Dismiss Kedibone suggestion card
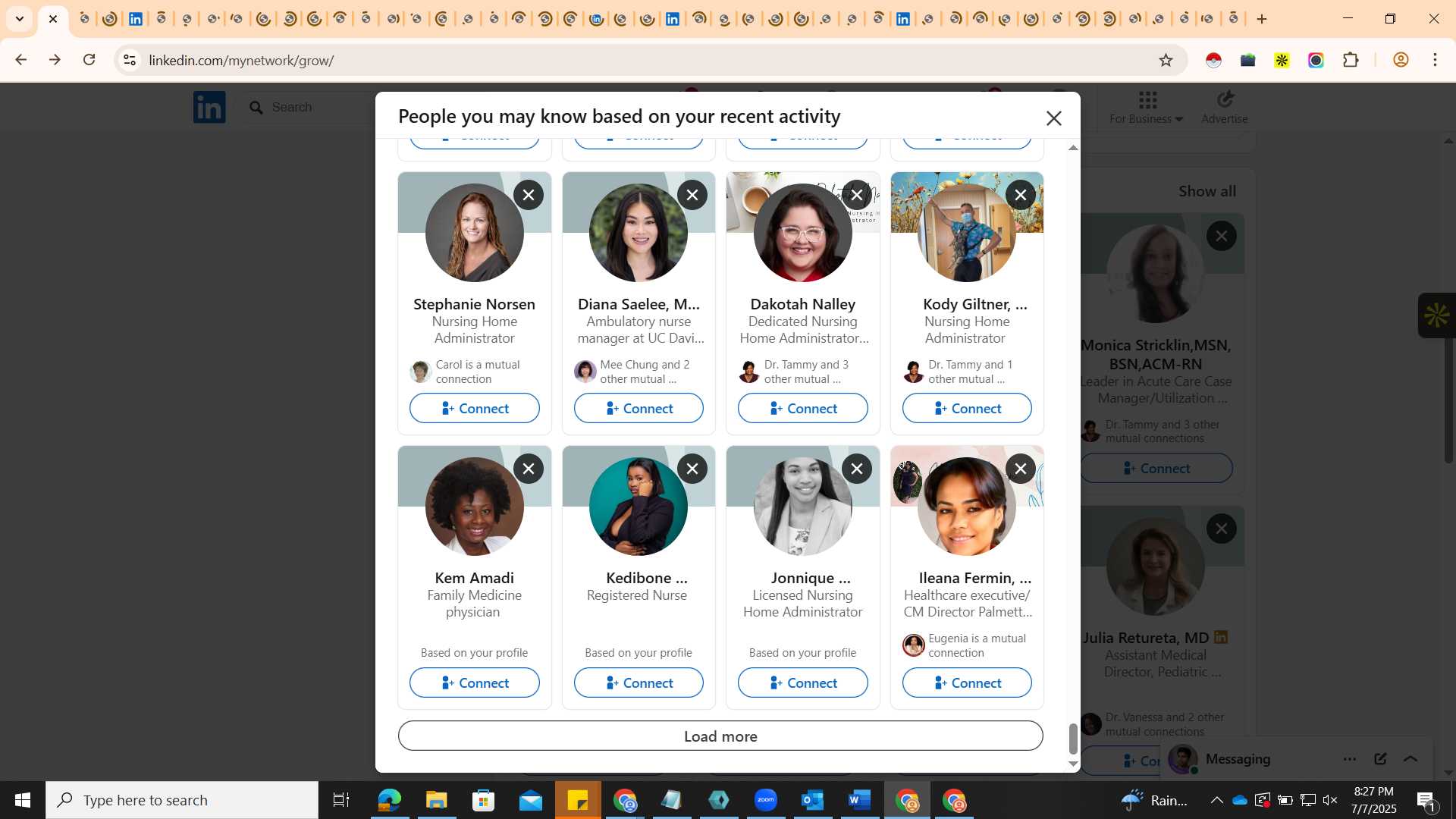 (692, 469)
